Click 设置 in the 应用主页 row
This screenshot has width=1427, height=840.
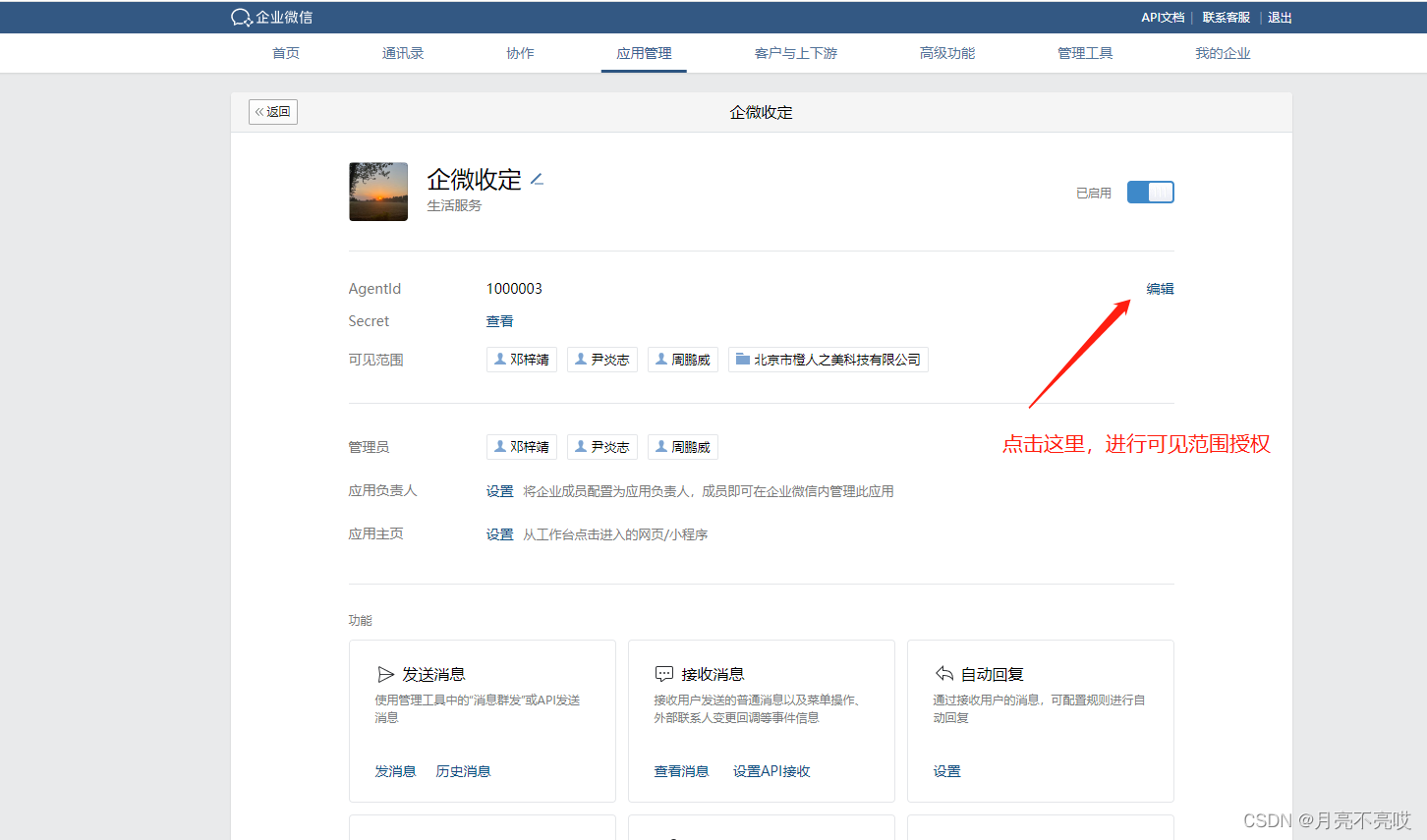coord(499,534)
